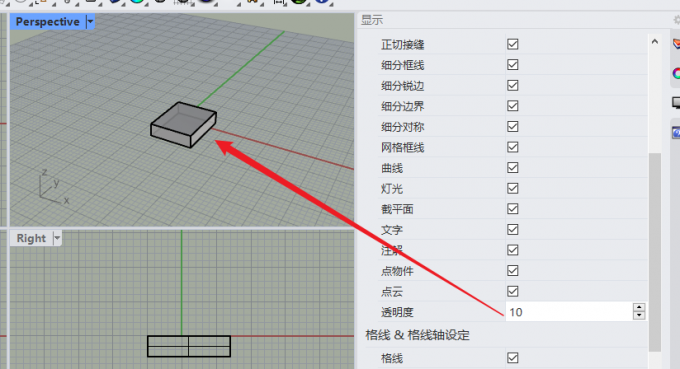
Task: Select the Right viewport title tab
Action: (31, 238)
